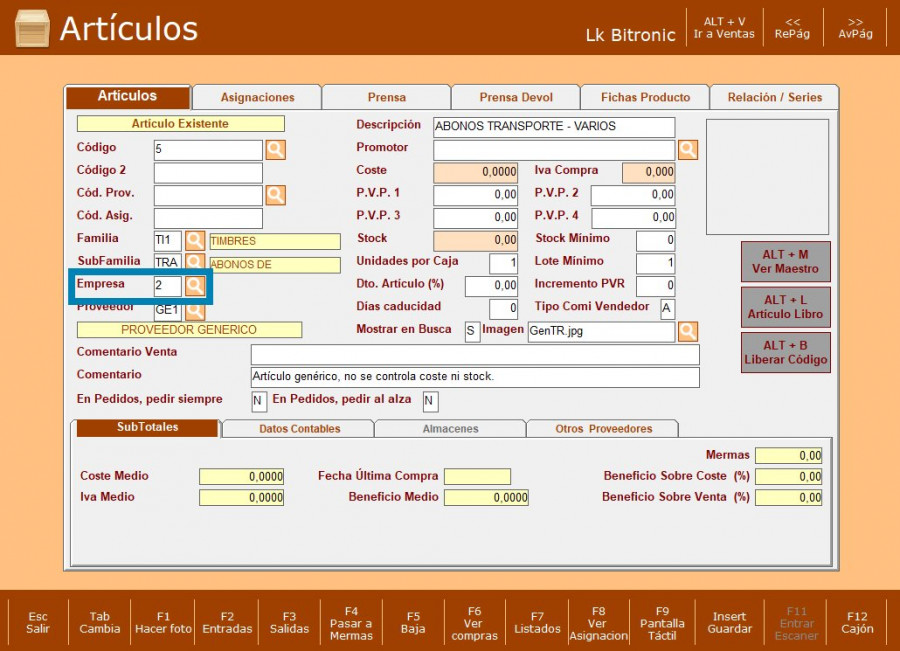The width and height of the screenshot is (900, 651).
Task: Select the Datos Contables tab
Action: pyautogui.click(x=299, y=429)
